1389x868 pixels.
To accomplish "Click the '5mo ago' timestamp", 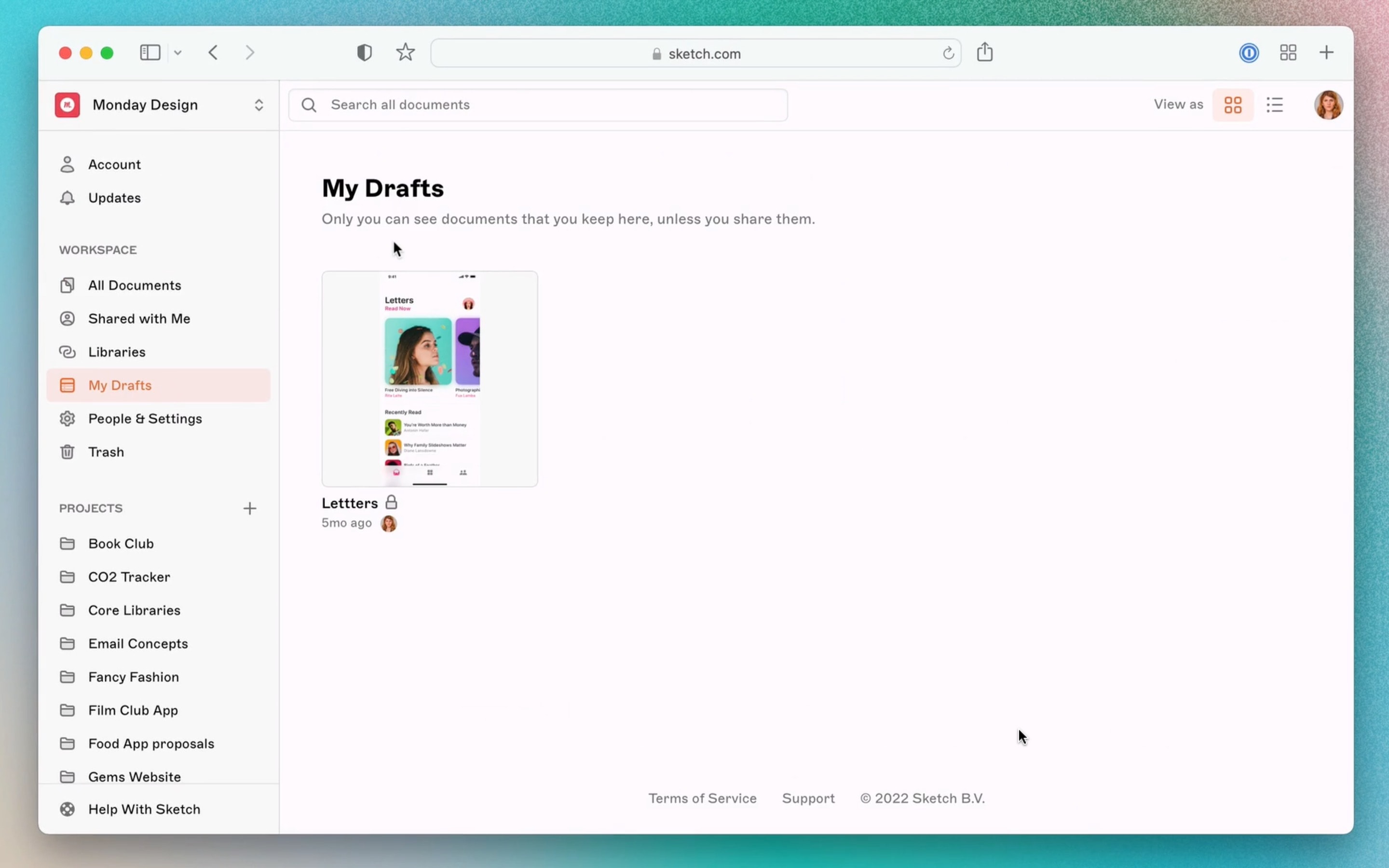I will (347, 523).
